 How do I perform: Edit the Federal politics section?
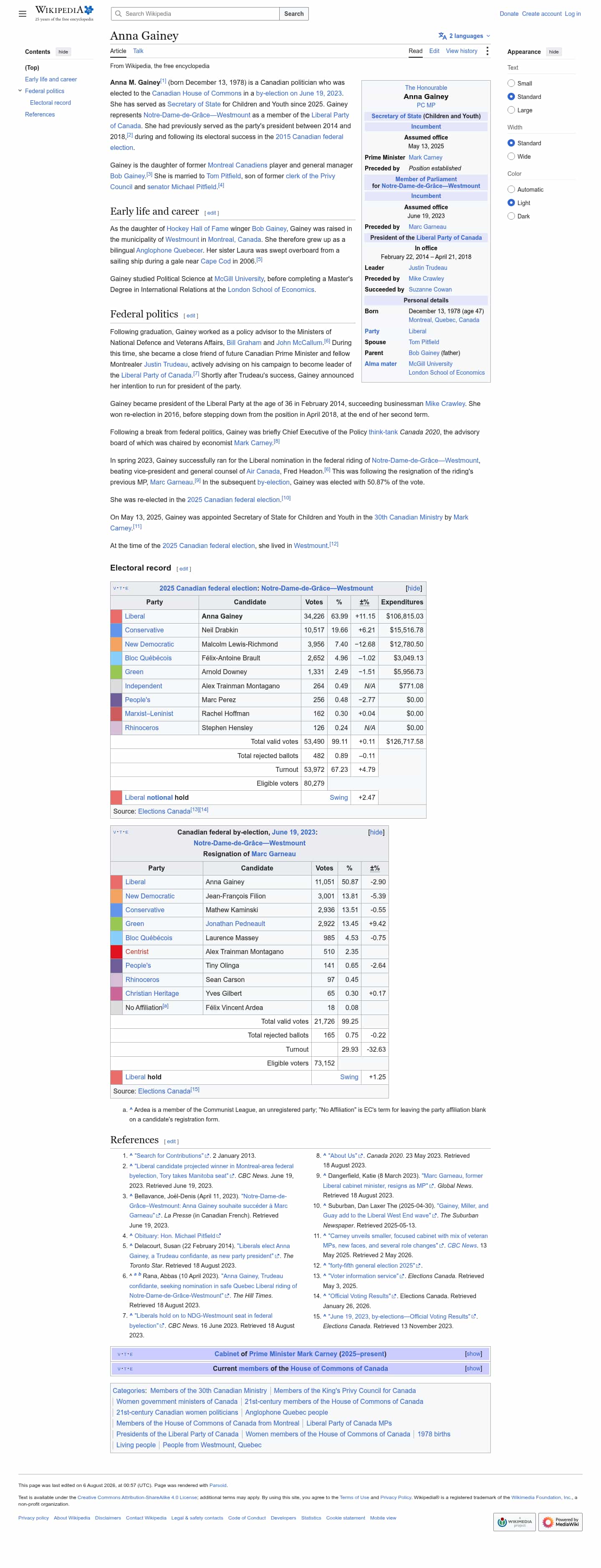click(191, 316)
